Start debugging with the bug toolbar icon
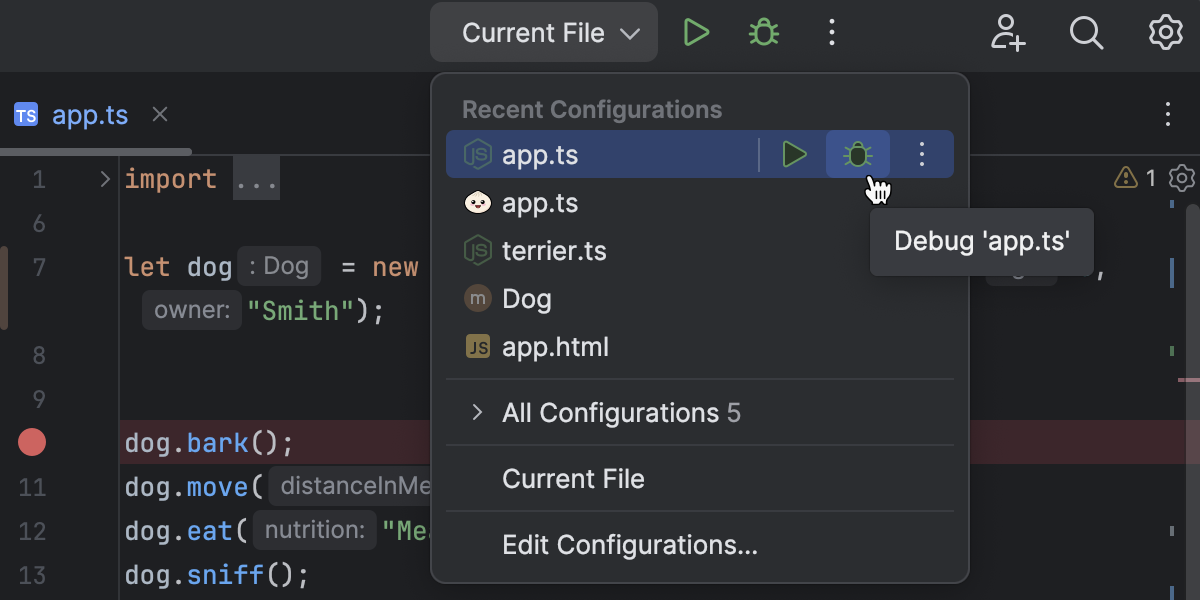 coord(762,32)
